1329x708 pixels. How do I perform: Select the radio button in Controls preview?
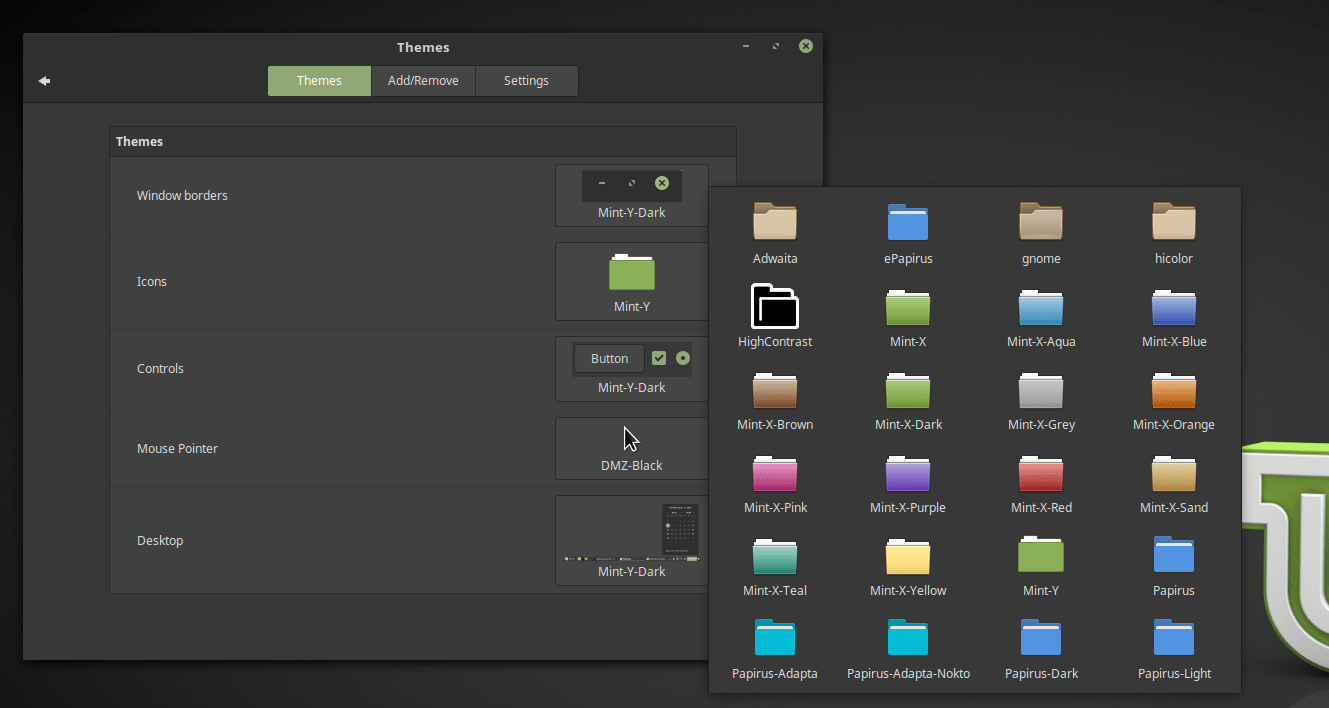point(682,357)
